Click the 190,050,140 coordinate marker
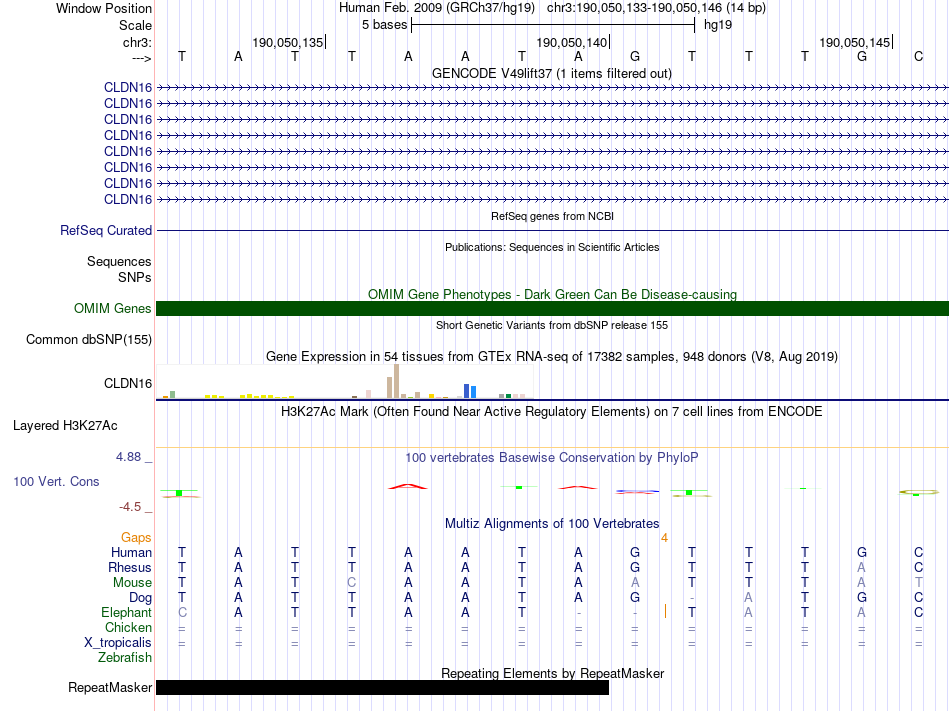 pos(571,42)
